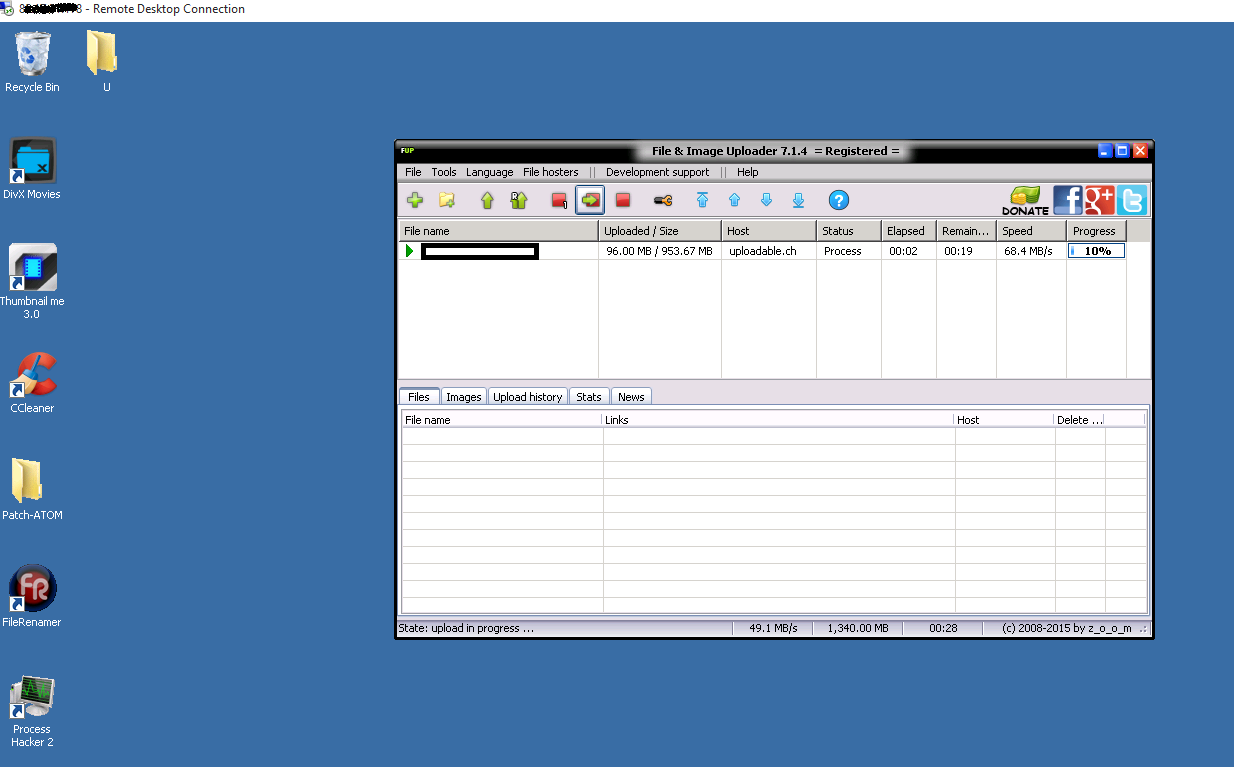Open the Tools menu
The image size is (1234, 767).
(444, 172)
